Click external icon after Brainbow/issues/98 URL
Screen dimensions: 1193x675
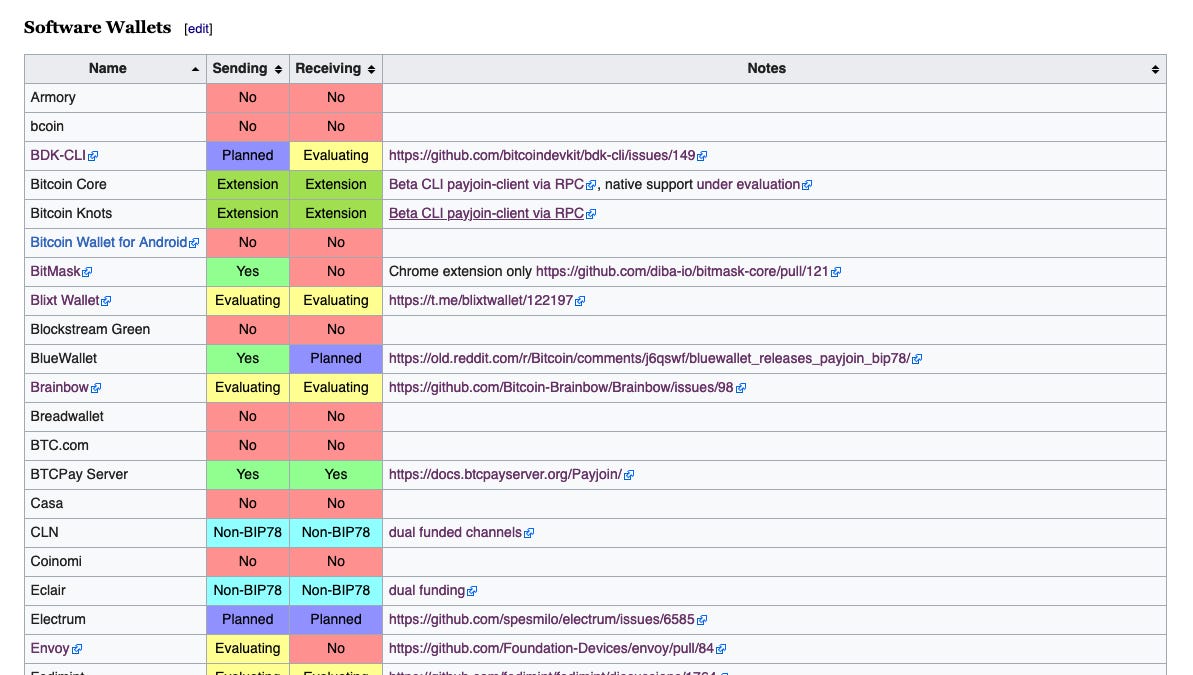click(741, 387)
